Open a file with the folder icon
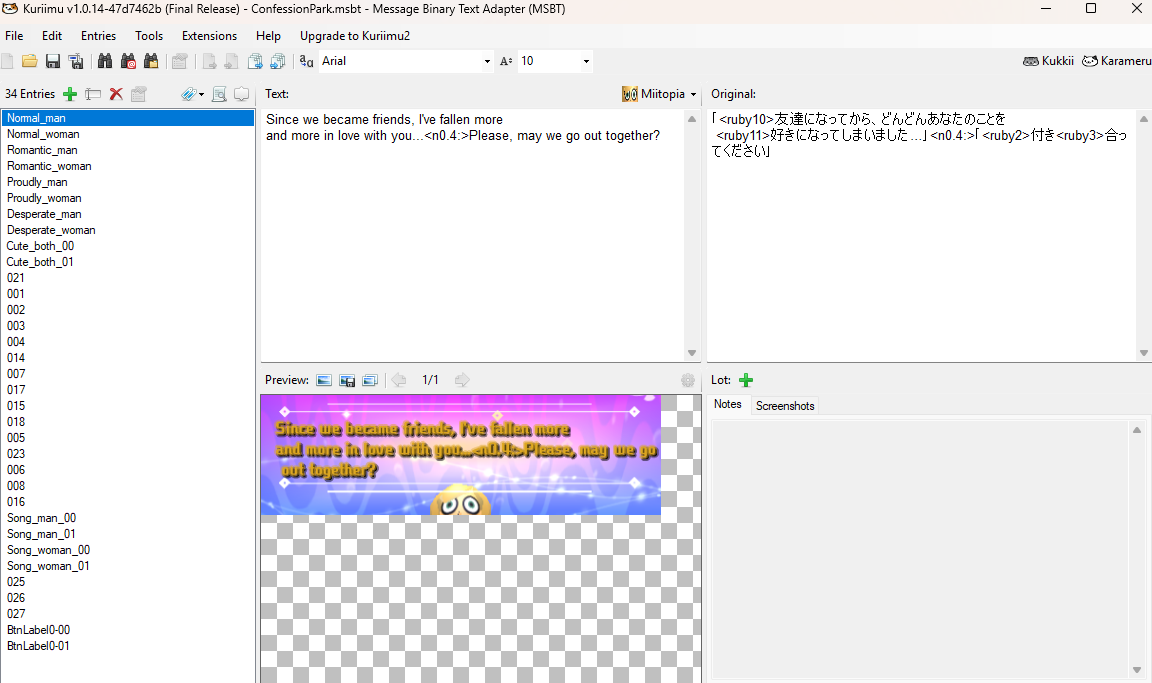This screenshot has width=1152, height=683. (29, 61)
